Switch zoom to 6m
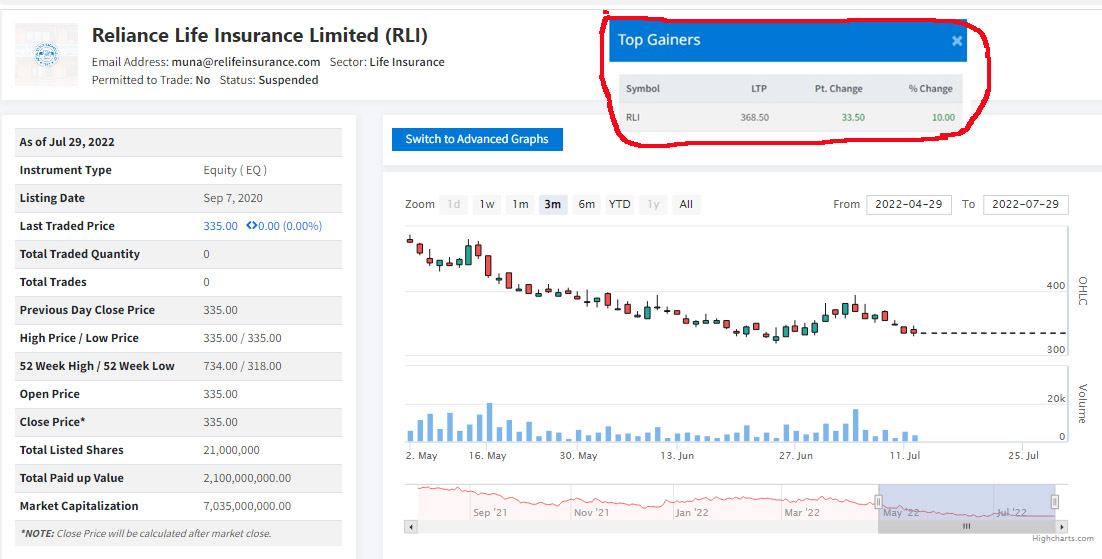The width and height of the screenshot is (1102, 559). pyautogui.click(x=586, y=204)
